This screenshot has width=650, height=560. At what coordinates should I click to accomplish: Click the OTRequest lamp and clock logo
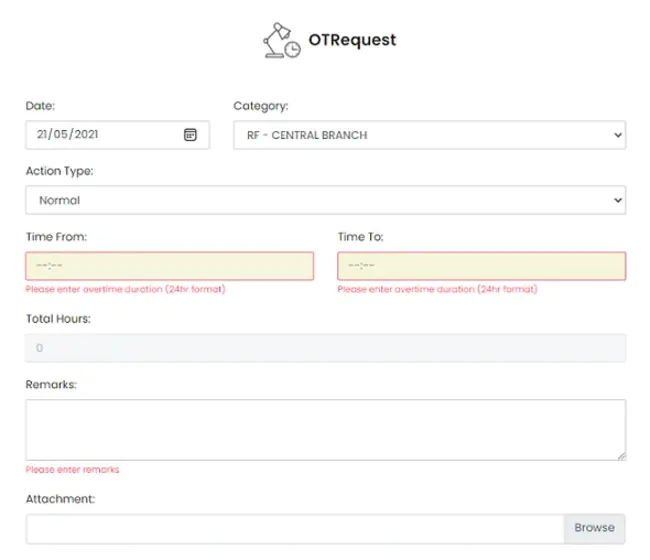pos(282,40)
